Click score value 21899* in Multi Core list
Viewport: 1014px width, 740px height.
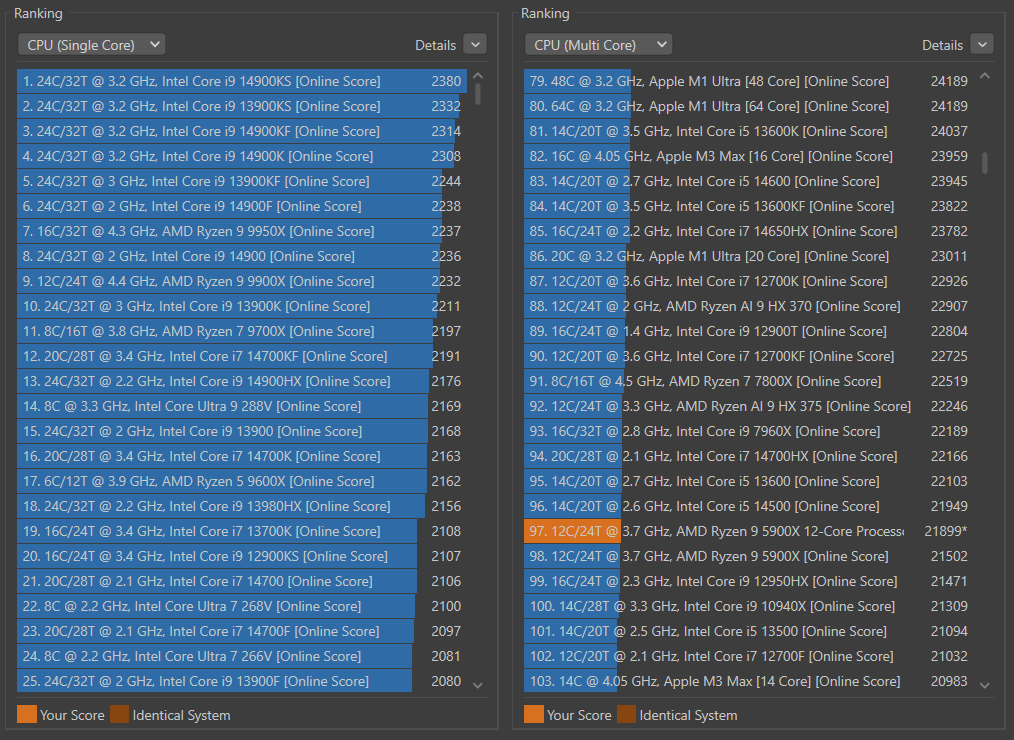click(945, 531)
